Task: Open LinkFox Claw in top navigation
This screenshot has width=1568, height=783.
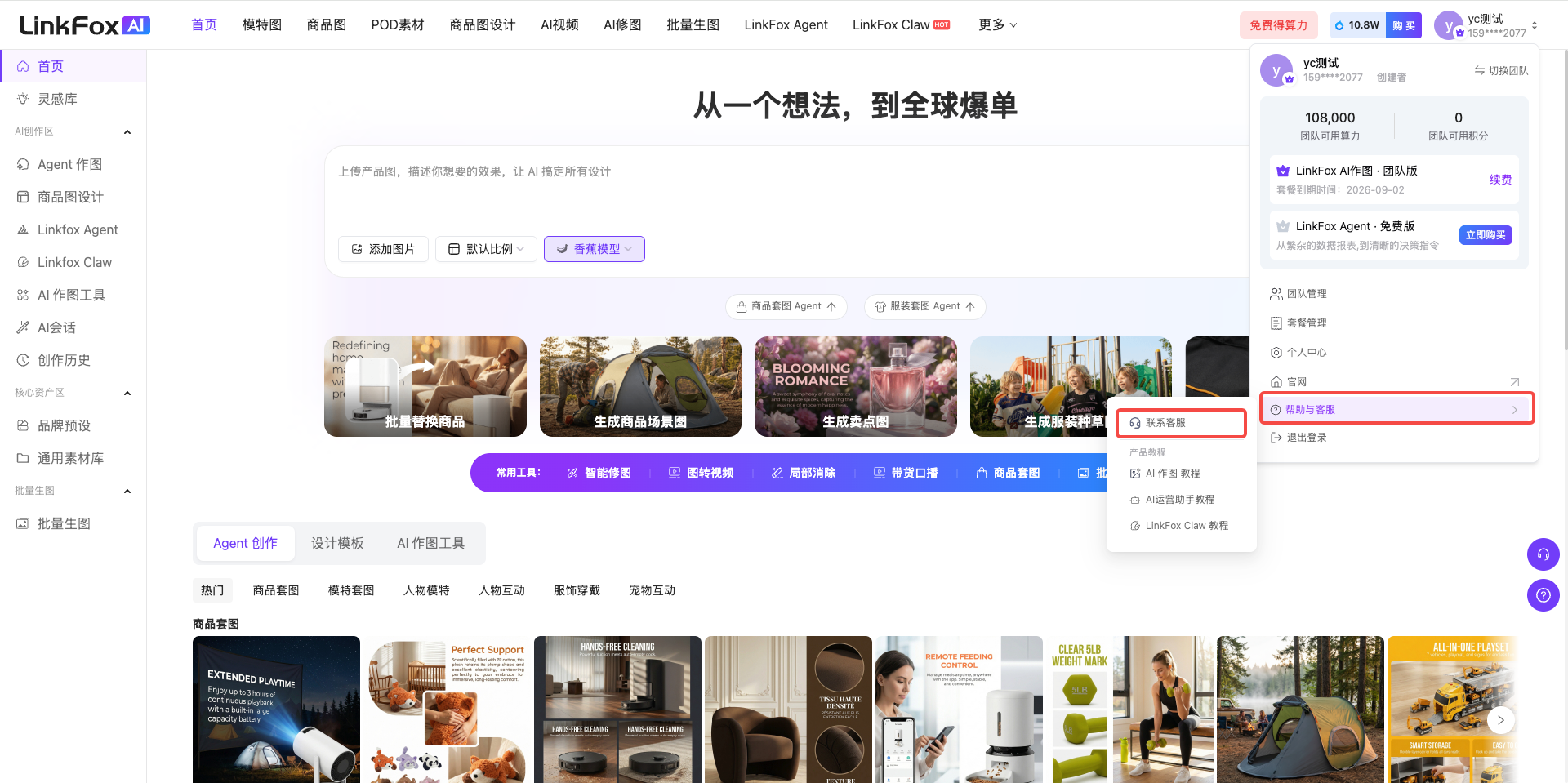Action: (x=901, y=24)
